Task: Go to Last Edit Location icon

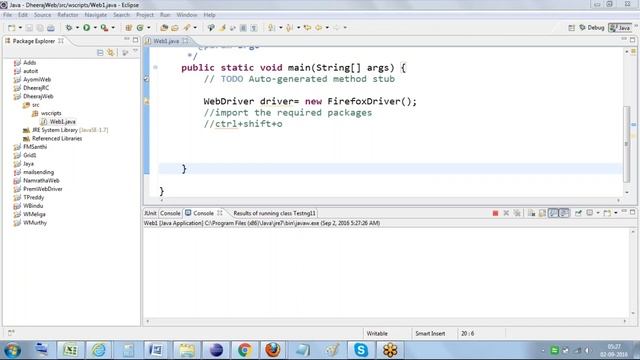Action: 307,28
